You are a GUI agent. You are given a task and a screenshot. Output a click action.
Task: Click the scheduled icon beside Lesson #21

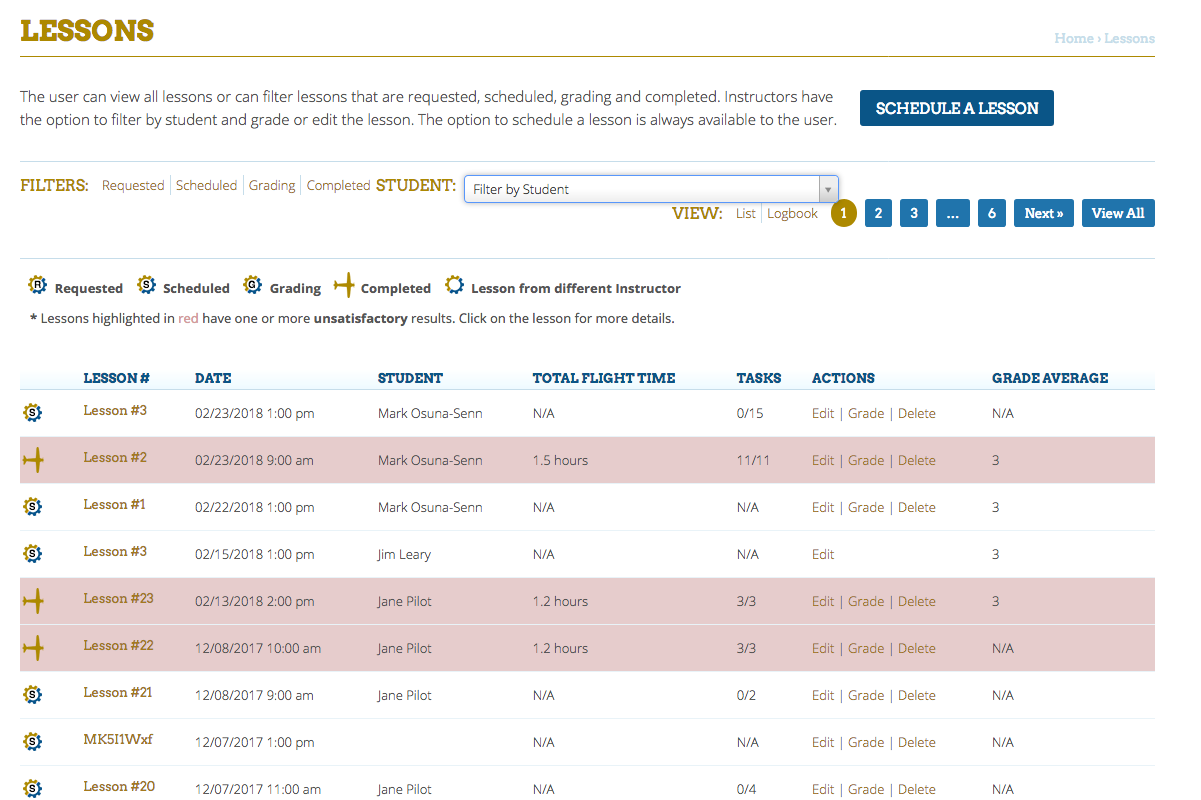(33, 695)
